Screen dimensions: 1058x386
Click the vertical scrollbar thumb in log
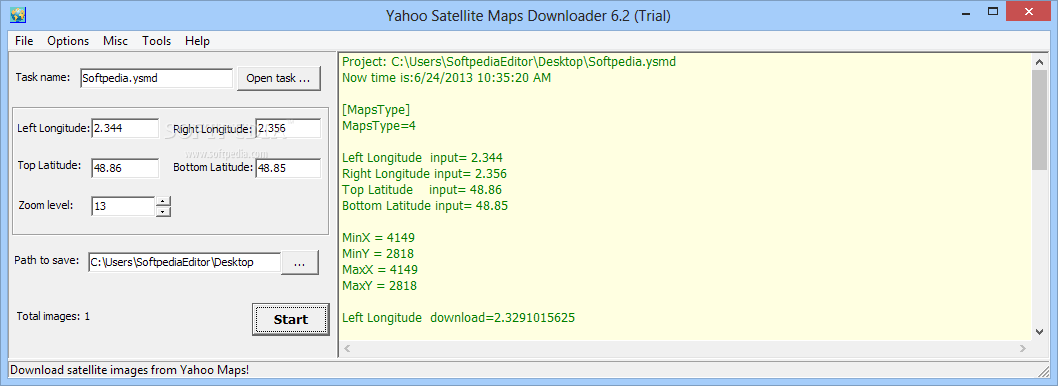point(1039,119)
